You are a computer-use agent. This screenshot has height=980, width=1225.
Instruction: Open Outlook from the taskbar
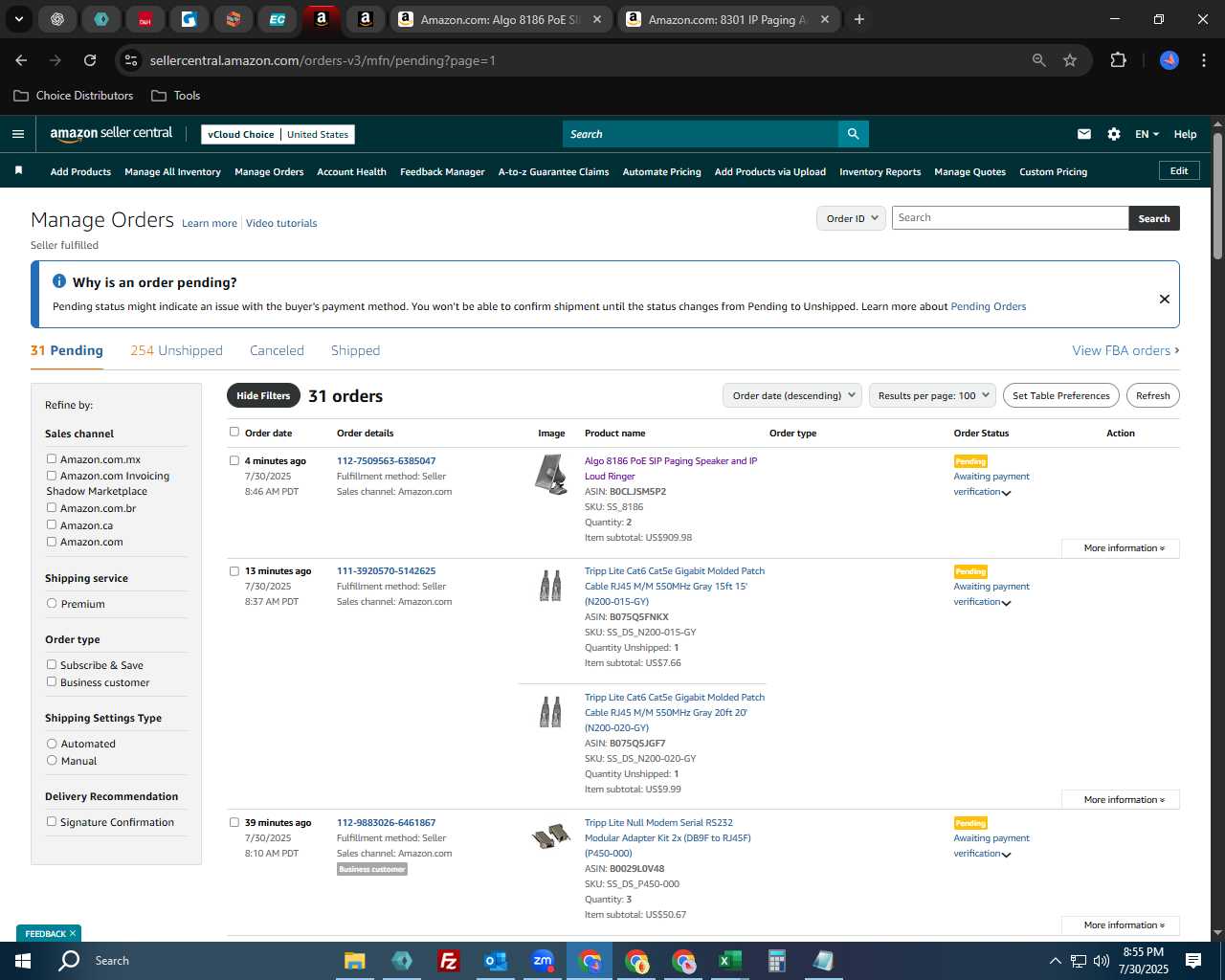(495, 961)
